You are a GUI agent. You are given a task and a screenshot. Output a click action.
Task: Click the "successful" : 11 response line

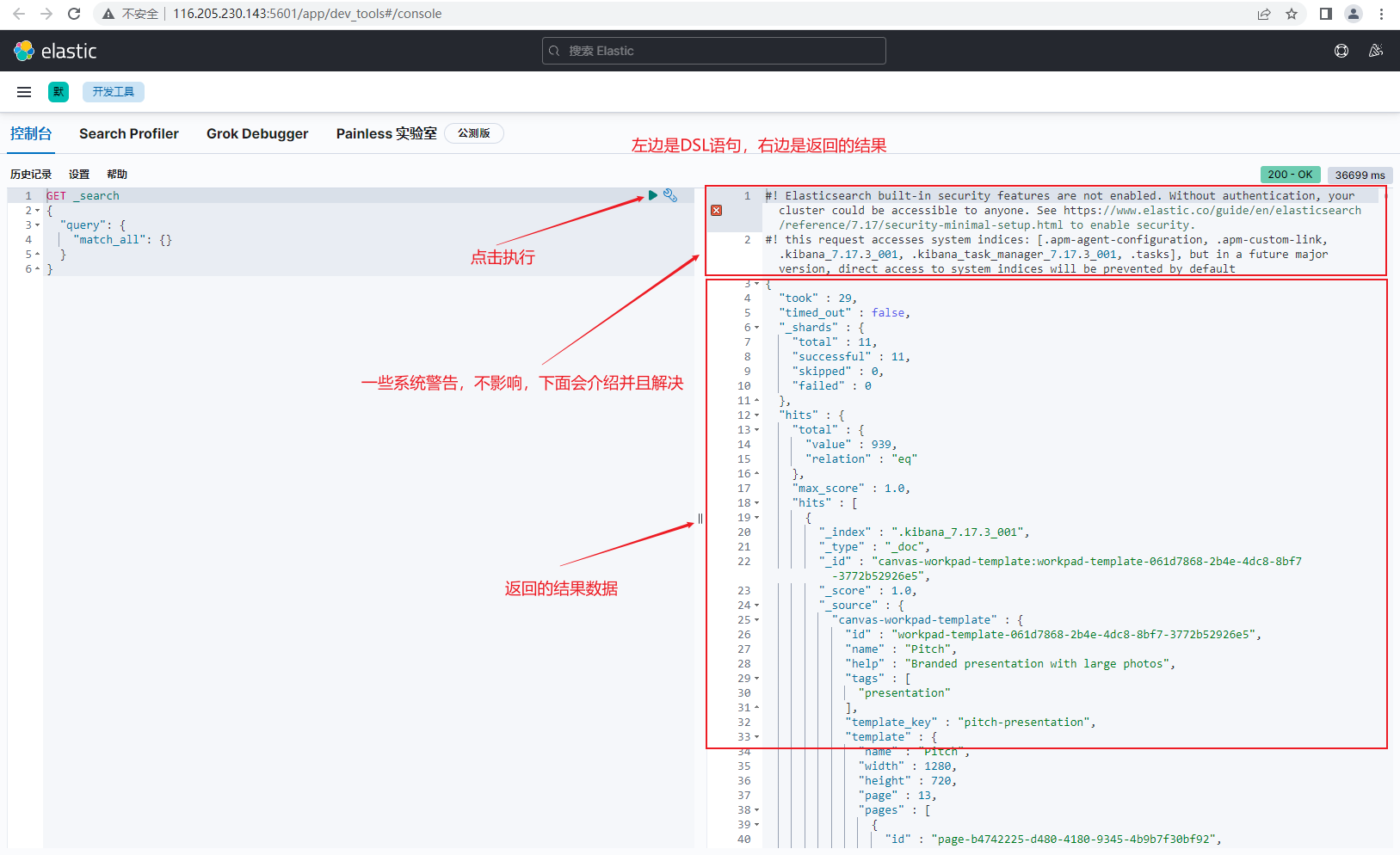coord(851,357)
